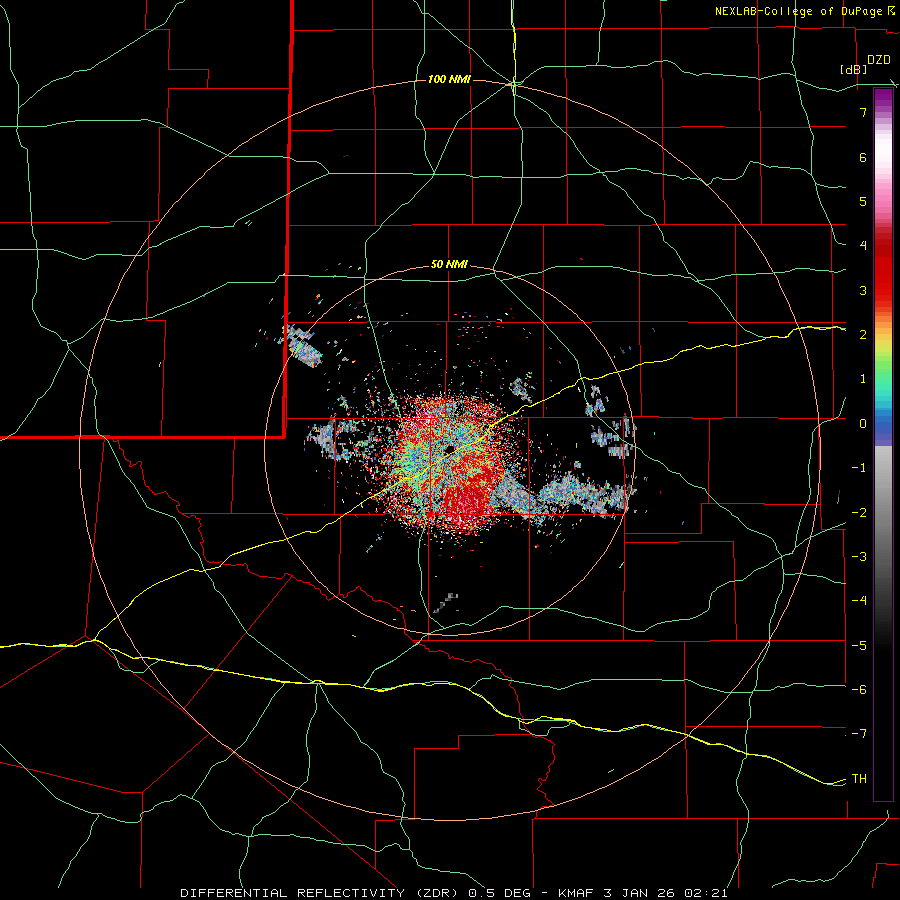Click the 100 NMI range ring label
This screenshot has width=900, height=900.
coord(449,79)
